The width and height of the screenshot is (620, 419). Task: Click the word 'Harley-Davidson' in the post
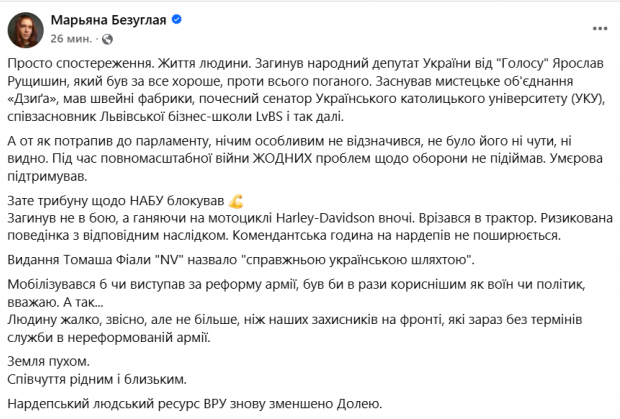[325, 218]
